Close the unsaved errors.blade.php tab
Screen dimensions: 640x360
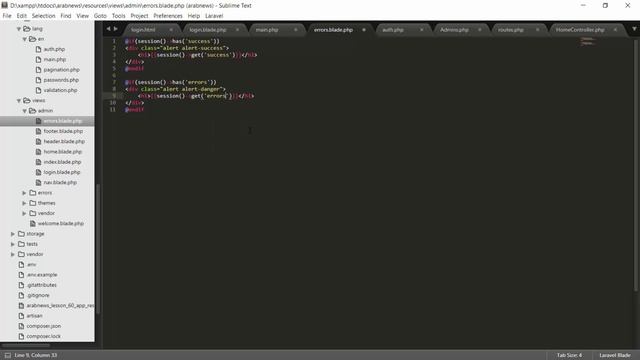364,30
